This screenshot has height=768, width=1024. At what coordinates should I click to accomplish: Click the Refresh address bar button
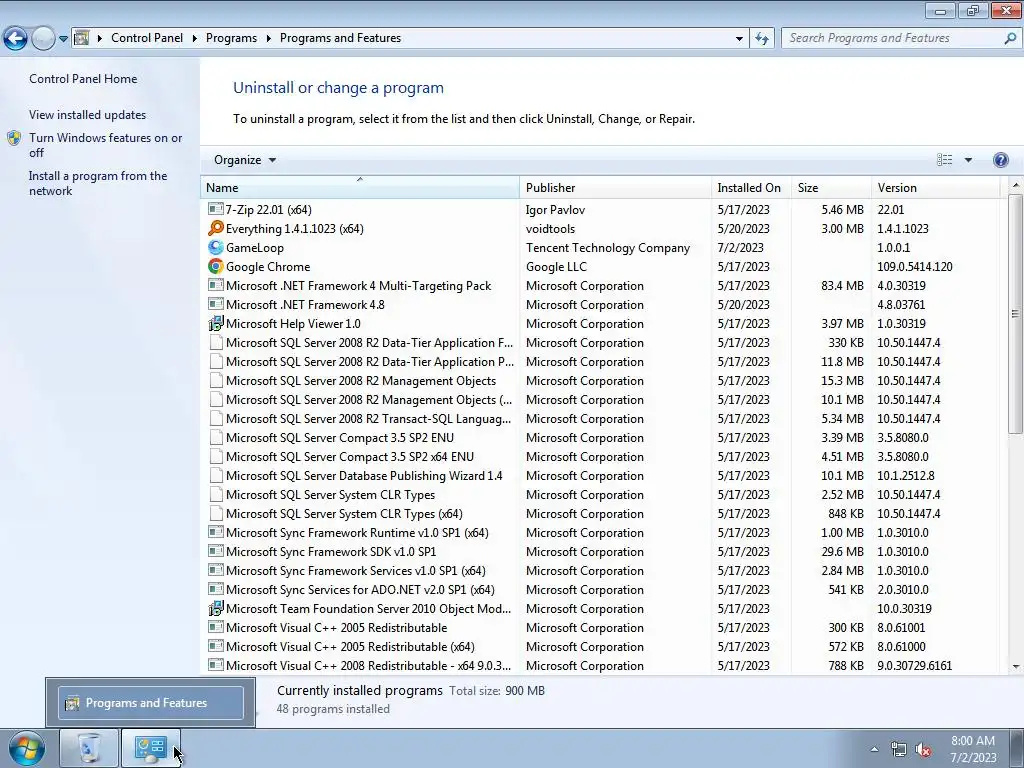(761, 38)
